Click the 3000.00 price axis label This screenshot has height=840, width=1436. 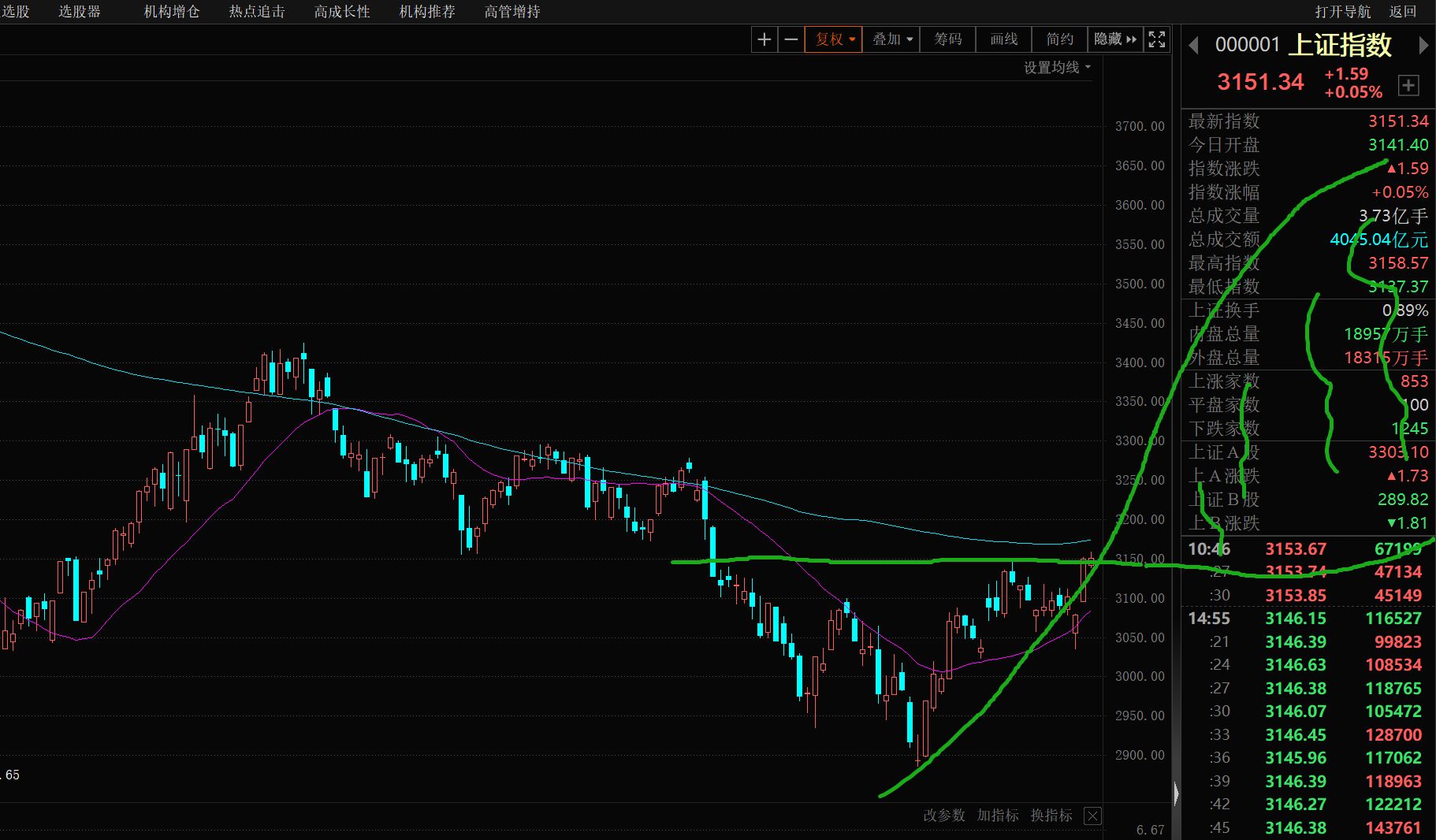click(1140, 676)
